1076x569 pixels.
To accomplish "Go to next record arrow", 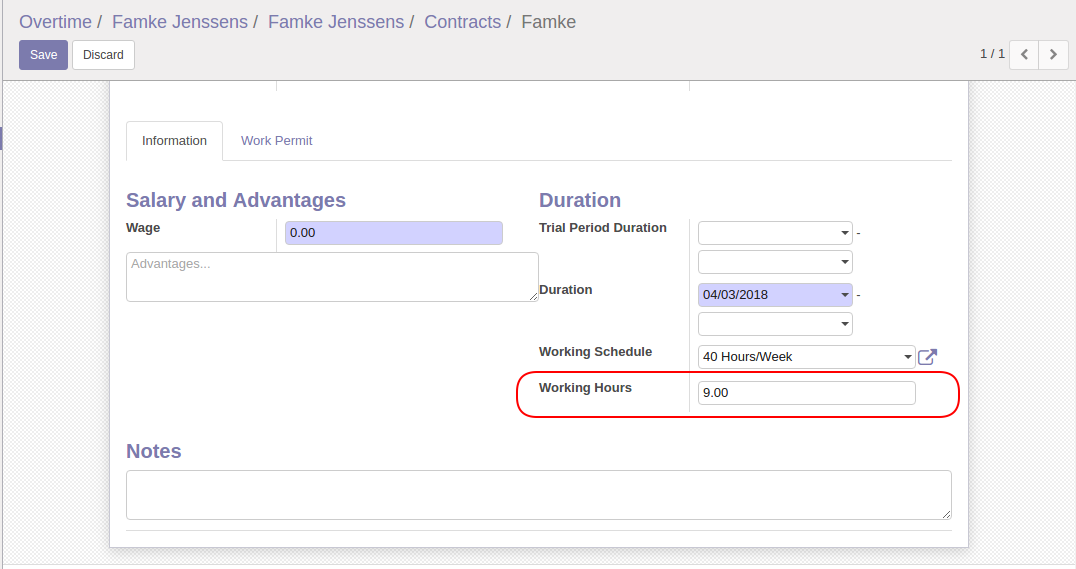I will pos(1053,54).
